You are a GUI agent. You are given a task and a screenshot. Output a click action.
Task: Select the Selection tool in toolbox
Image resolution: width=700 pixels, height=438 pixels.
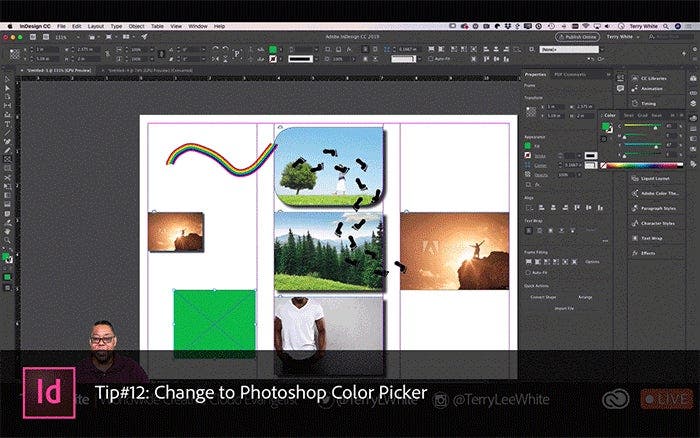8,79
